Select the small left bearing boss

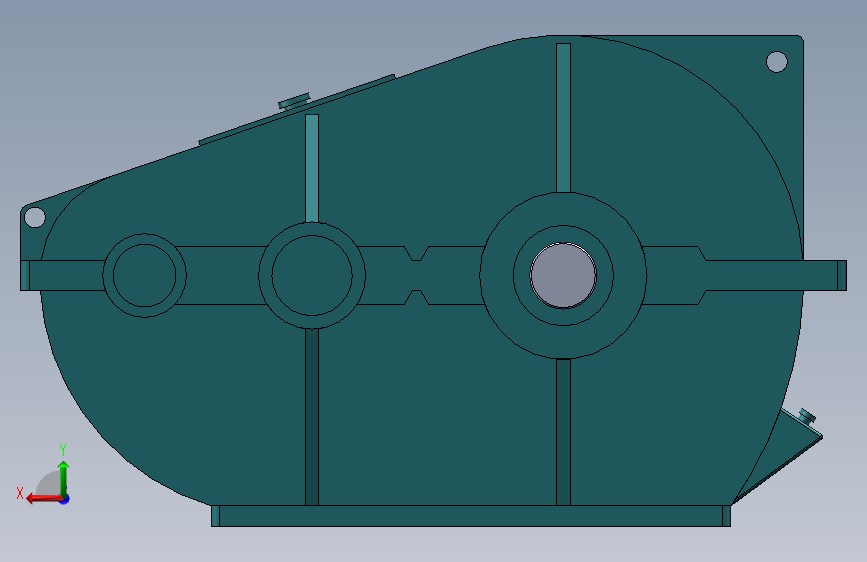pyautogui.click(x=144, y=275)
